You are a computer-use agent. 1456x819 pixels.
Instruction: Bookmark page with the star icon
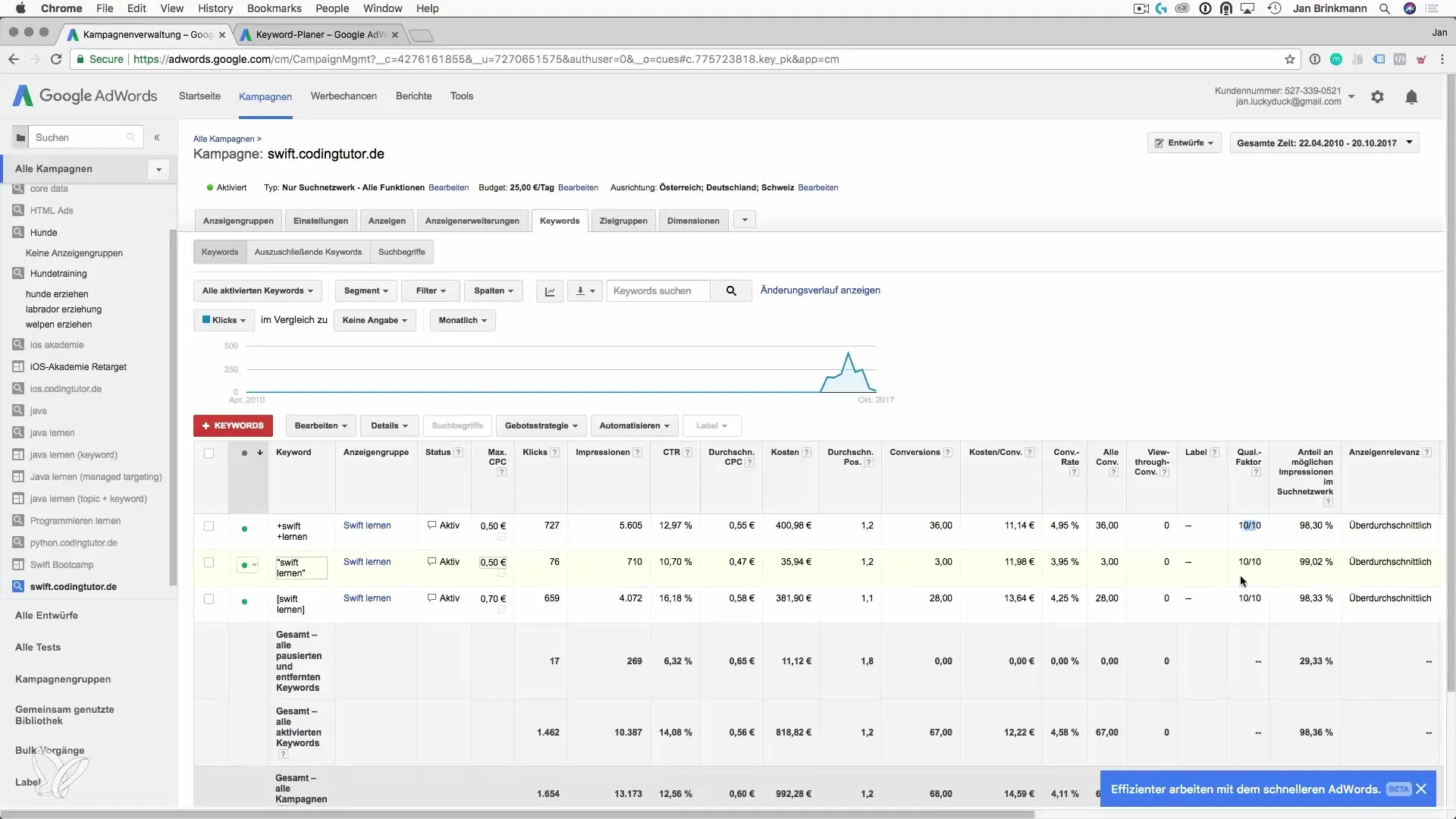pyautogui.click(x=1289, y=59)
